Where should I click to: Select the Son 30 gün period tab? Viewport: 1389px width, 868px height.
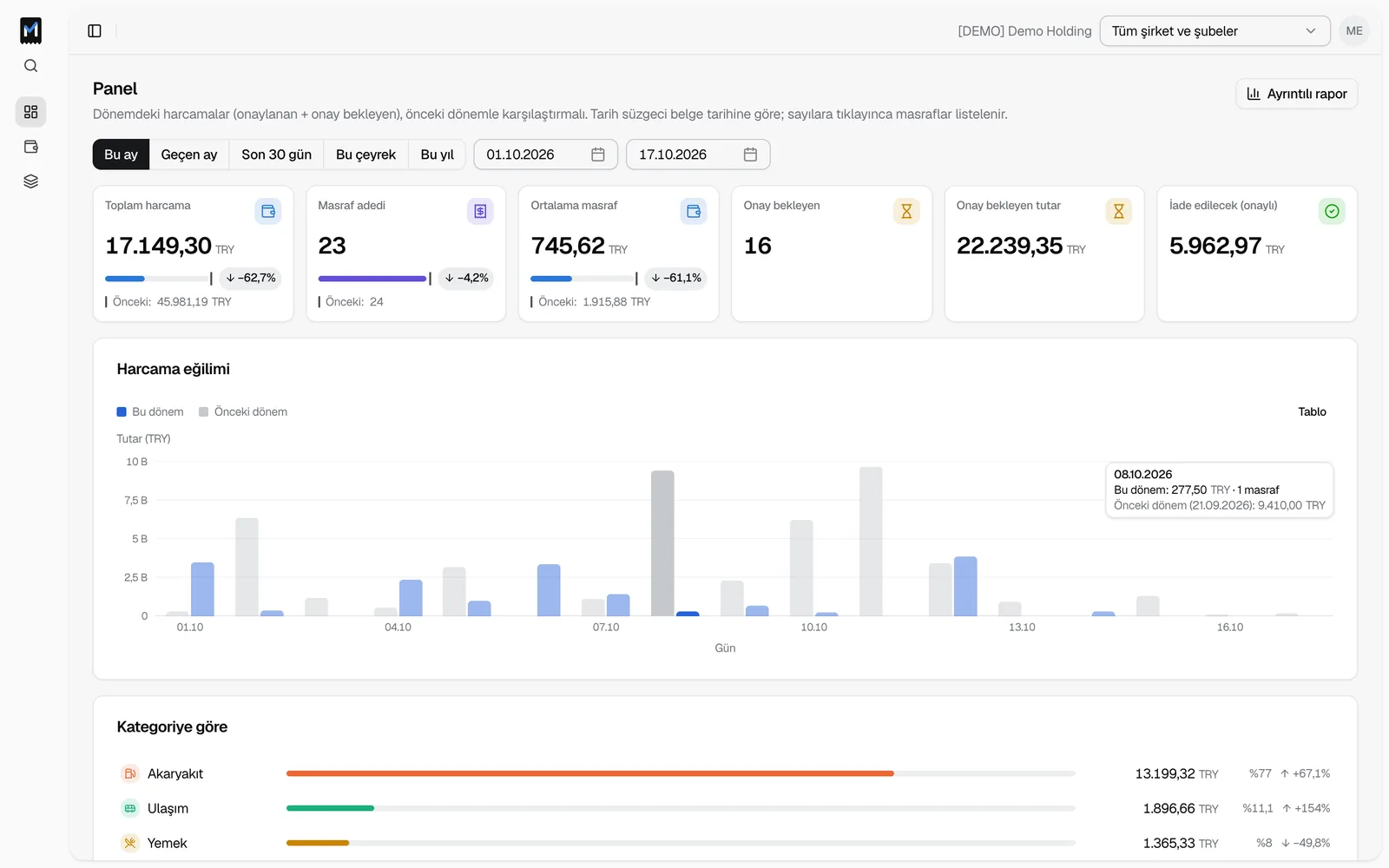[x=276, y=155]
